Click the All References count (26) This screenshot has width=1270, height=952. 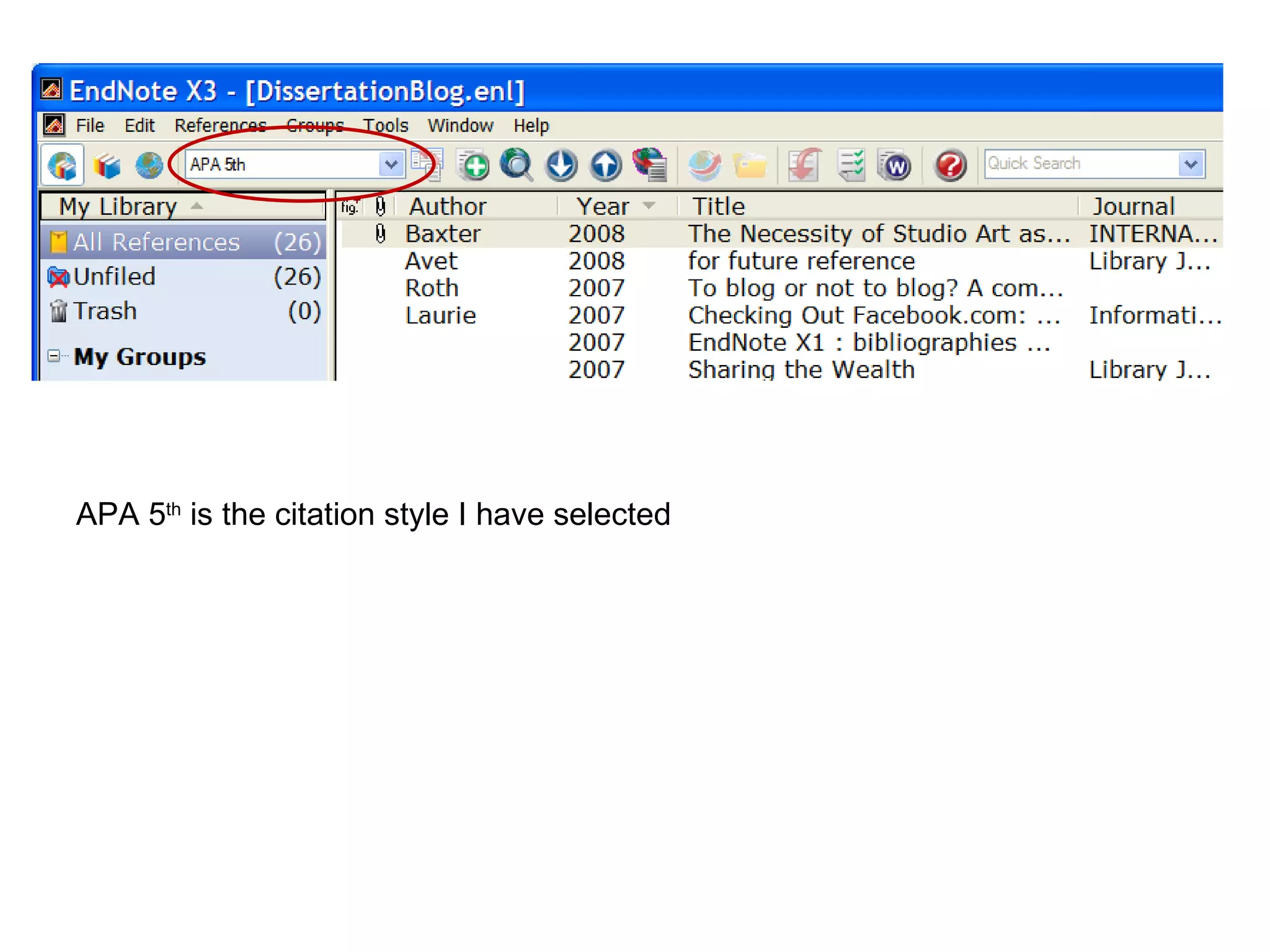[x=298, y=242]
